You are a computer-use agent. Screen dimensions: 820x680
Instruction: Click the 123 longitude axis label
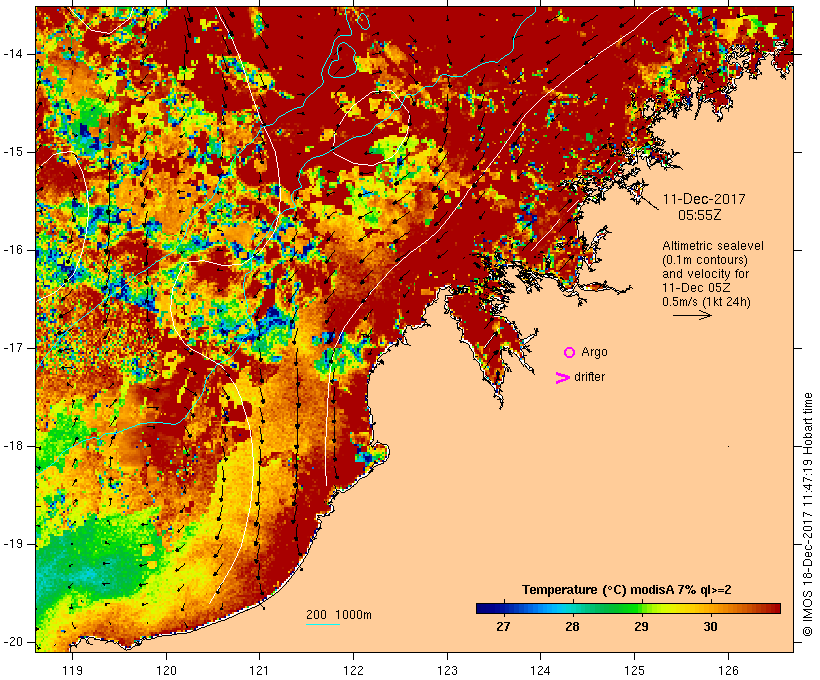coord(447,671)
